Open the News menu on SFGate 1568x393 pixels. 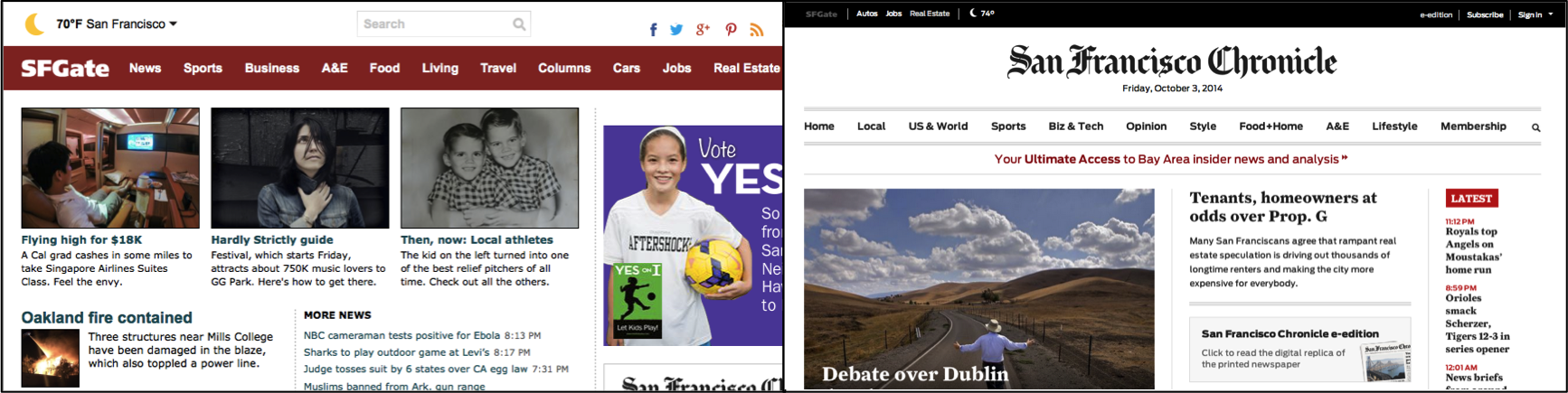point(145,68)
